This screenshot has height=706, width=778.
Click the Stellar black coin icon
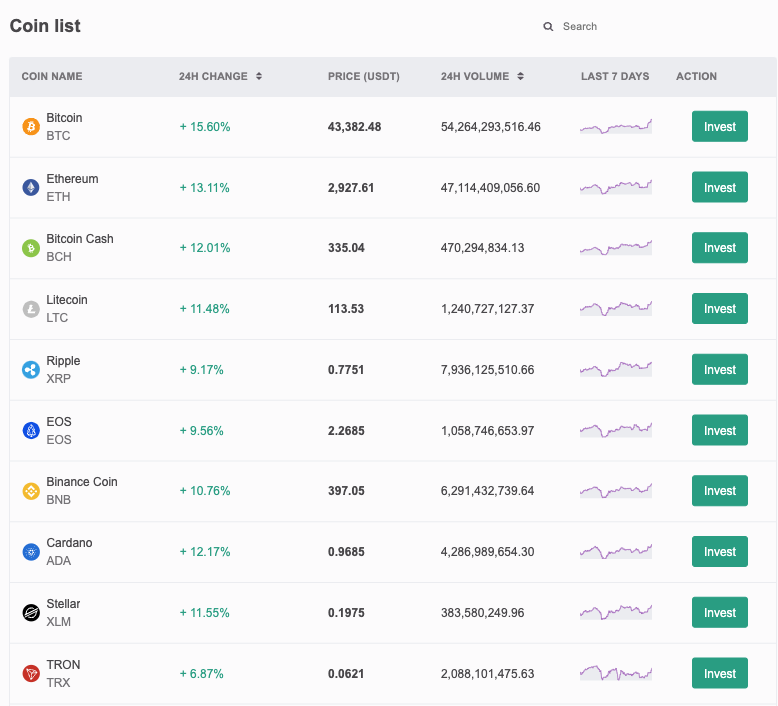(x=31, y=613)
